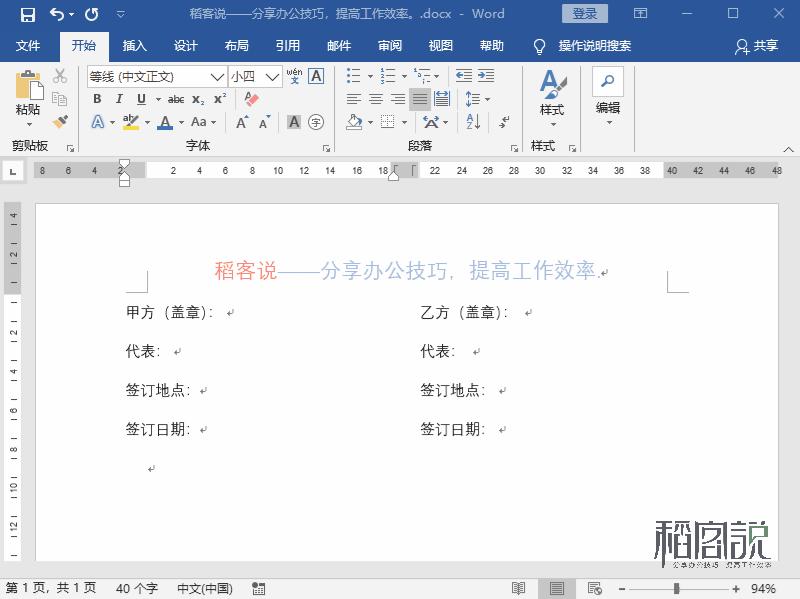Select the subscript icon

[197, 99]
